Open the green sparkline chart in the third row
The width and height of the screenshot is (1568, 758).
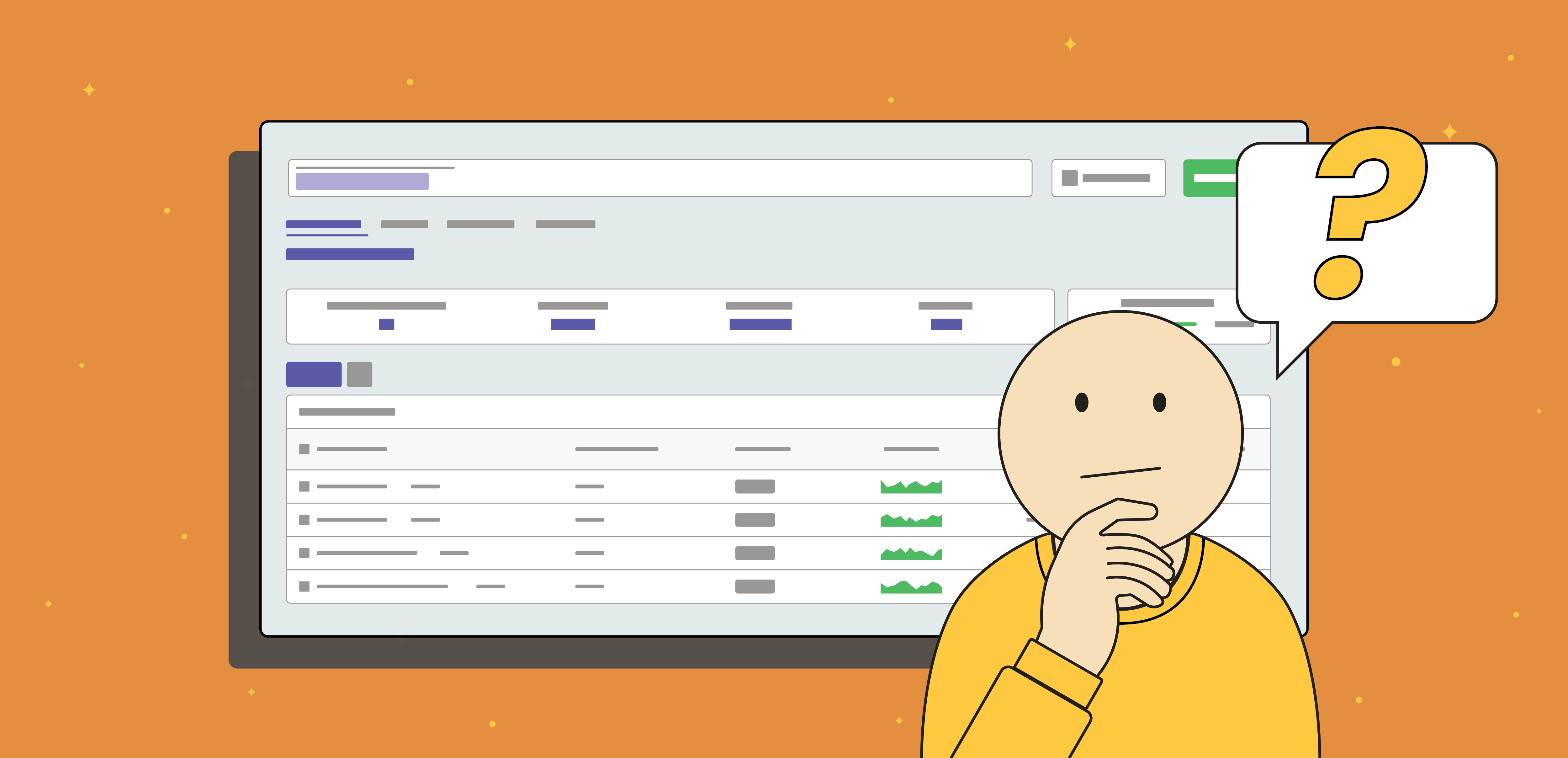pos(911,554)
